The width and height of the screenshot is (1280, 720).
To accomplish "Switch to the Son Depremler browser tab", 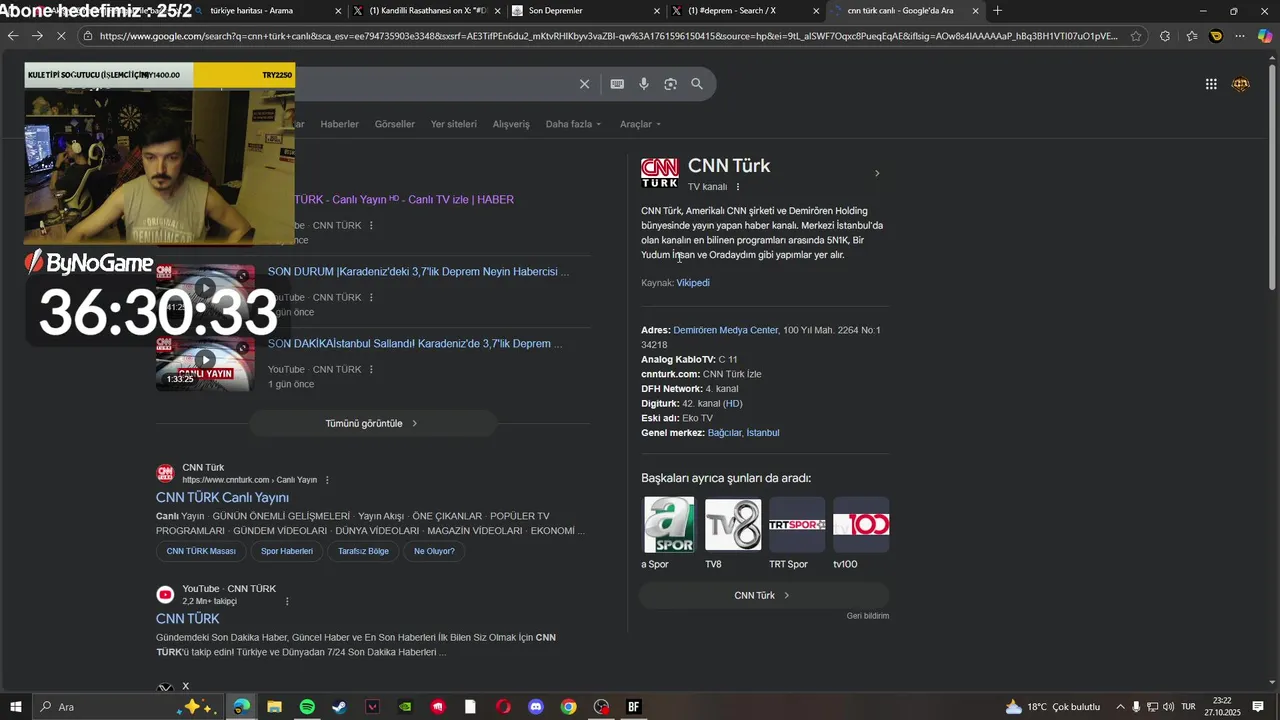I will (x=584, y=11).
